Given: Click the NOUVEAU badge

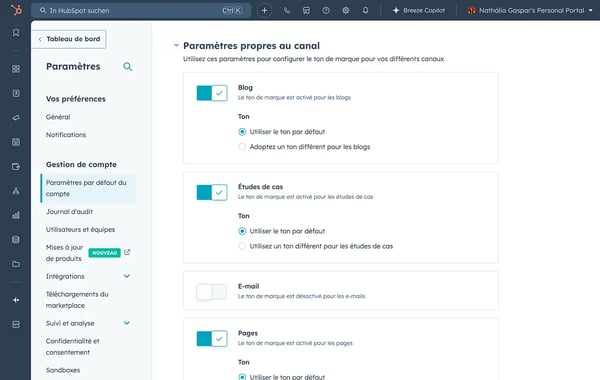Looking at the screenshot, I should point(104,253).
